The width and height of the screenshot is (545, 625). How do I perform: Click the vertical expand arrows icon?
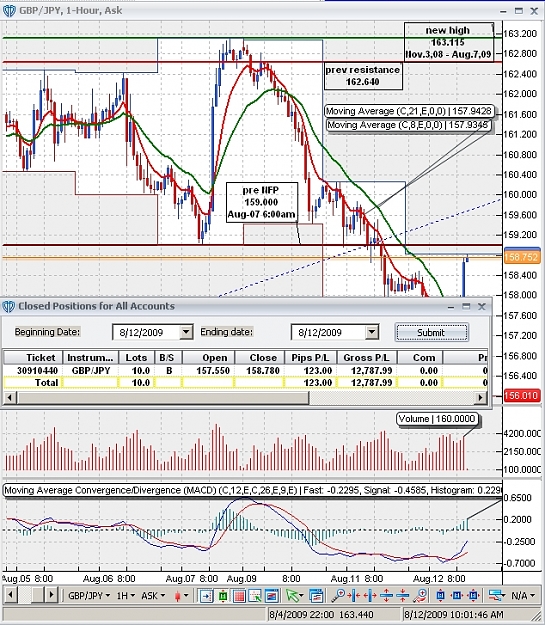click(x=386, y=596)
